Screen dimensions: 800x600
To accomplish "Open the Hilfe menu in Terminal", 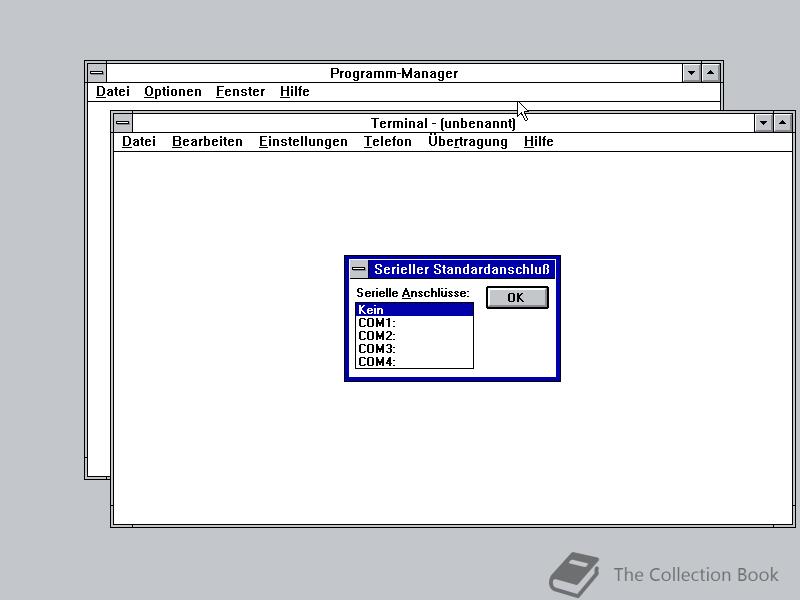I will click(x=538, y=141).
